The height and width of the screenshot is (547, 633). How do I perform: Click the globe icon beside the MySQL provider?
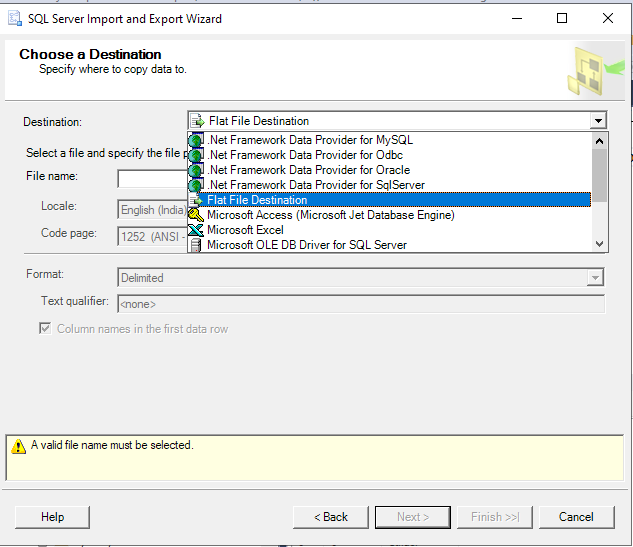[x=196, y=140]
